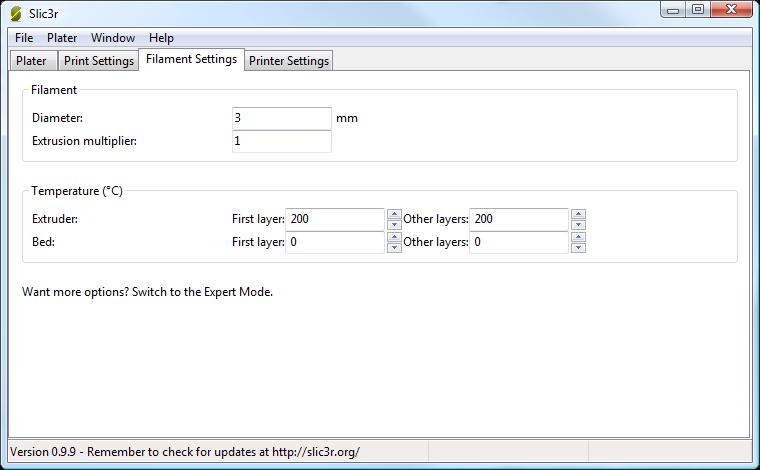
Task: Select the Filament Settings tab
Action: coord(191,59)
